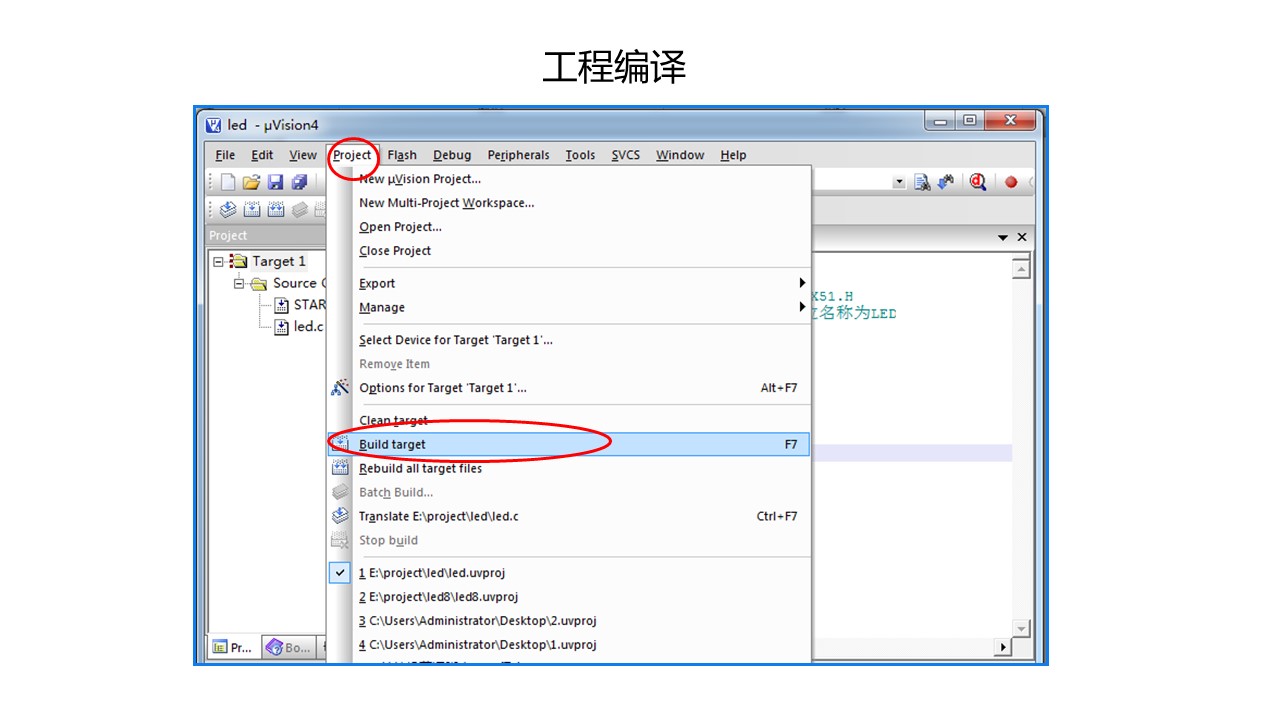Click the Rebuild all target files menu icon
Image resolution: width=1280 pixels, height=720 pixels.
(341, 468)
